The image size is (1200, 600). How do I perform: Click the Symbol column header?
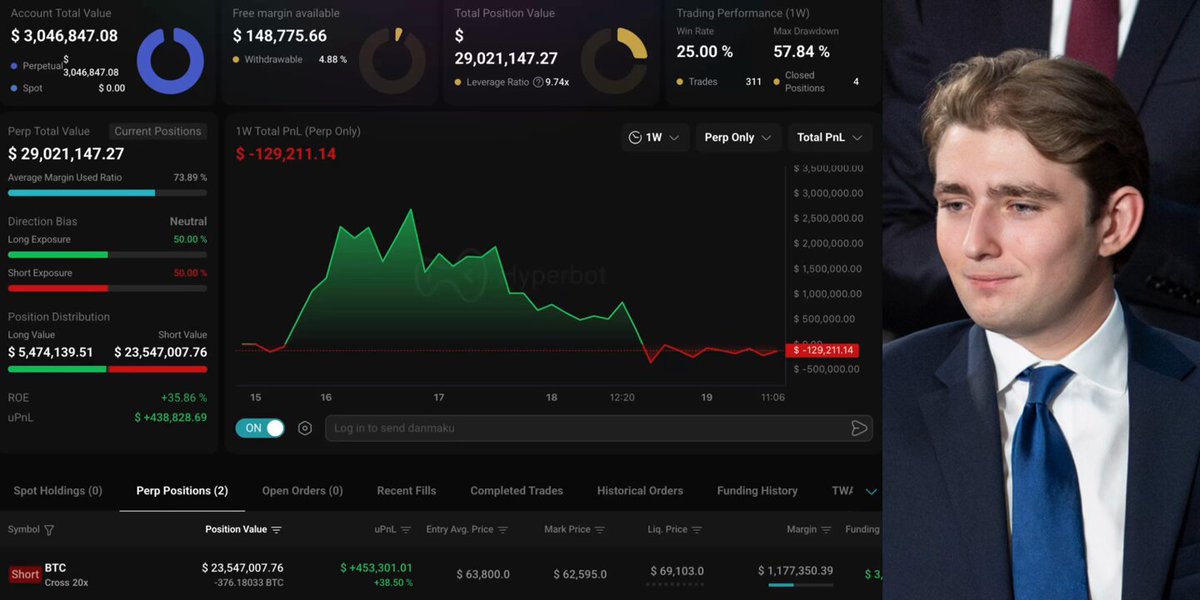(24, 530)
